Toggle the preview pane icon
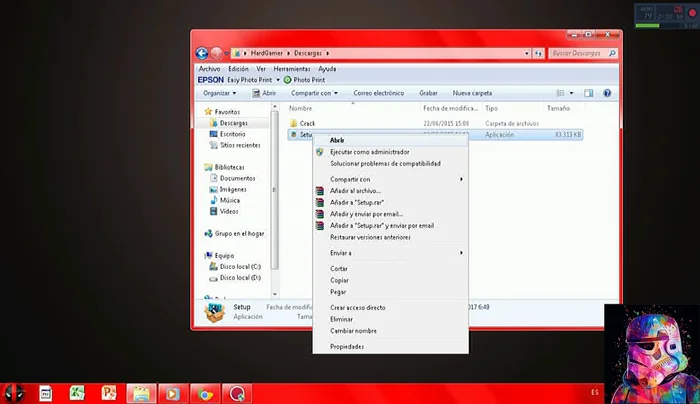 click(588, 93)
